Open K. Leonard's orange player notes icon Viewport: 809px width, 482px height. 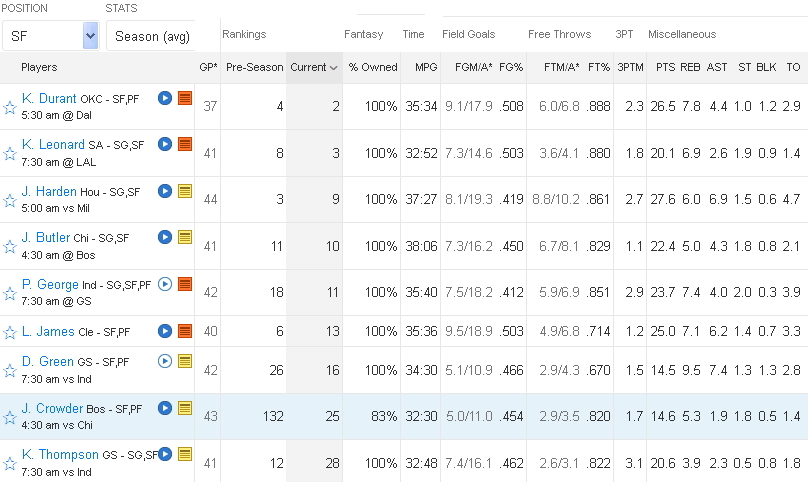pyautogui.click(x=184, y=145)
